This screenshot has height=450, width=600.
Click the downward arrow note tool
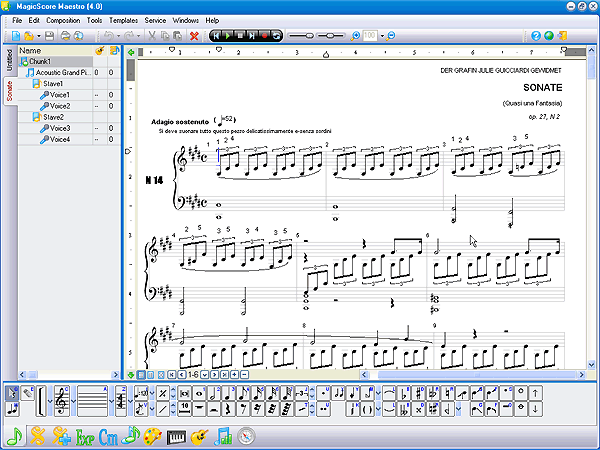(535, 409)
